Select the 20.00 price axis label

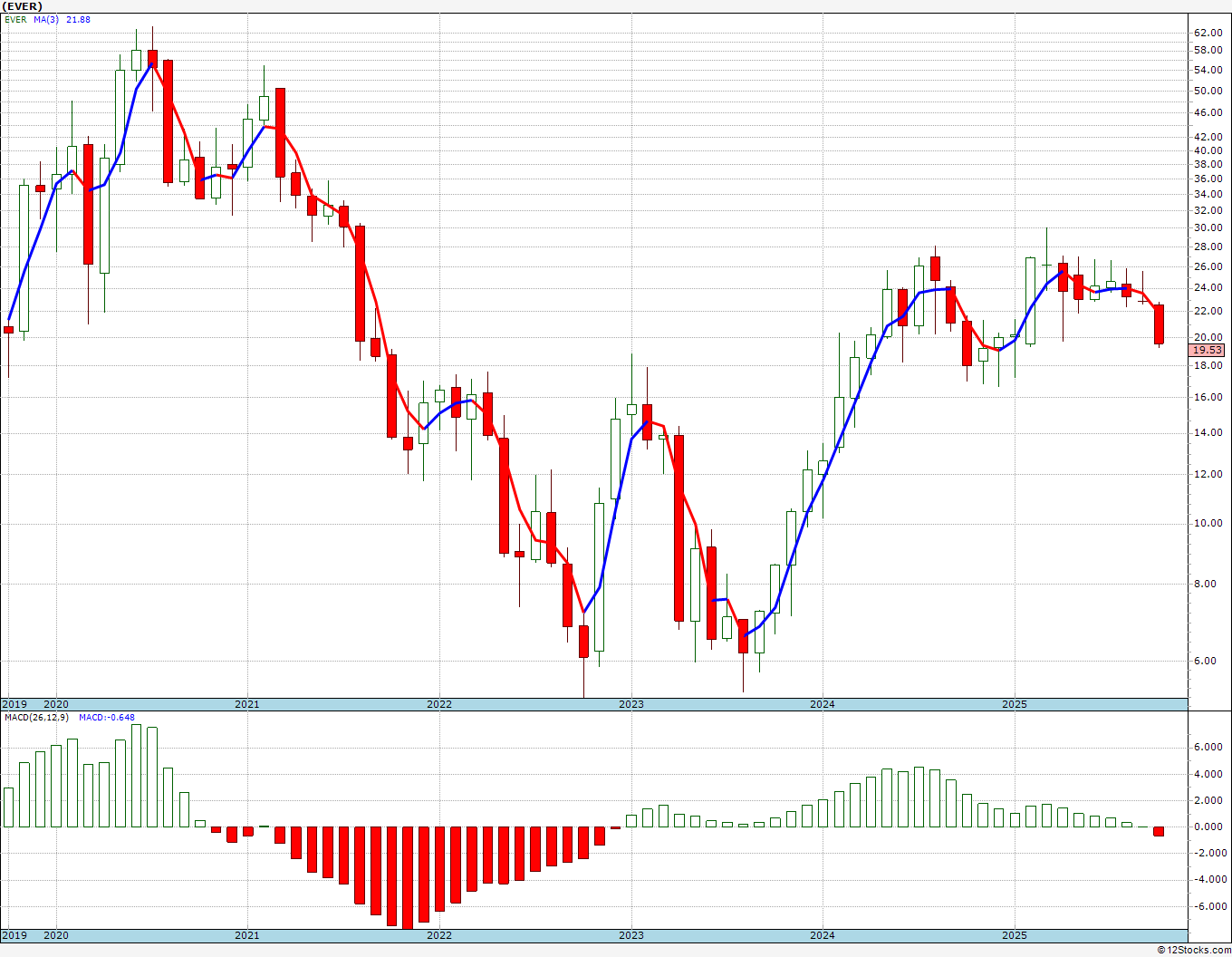click(x=1208, y=337)
